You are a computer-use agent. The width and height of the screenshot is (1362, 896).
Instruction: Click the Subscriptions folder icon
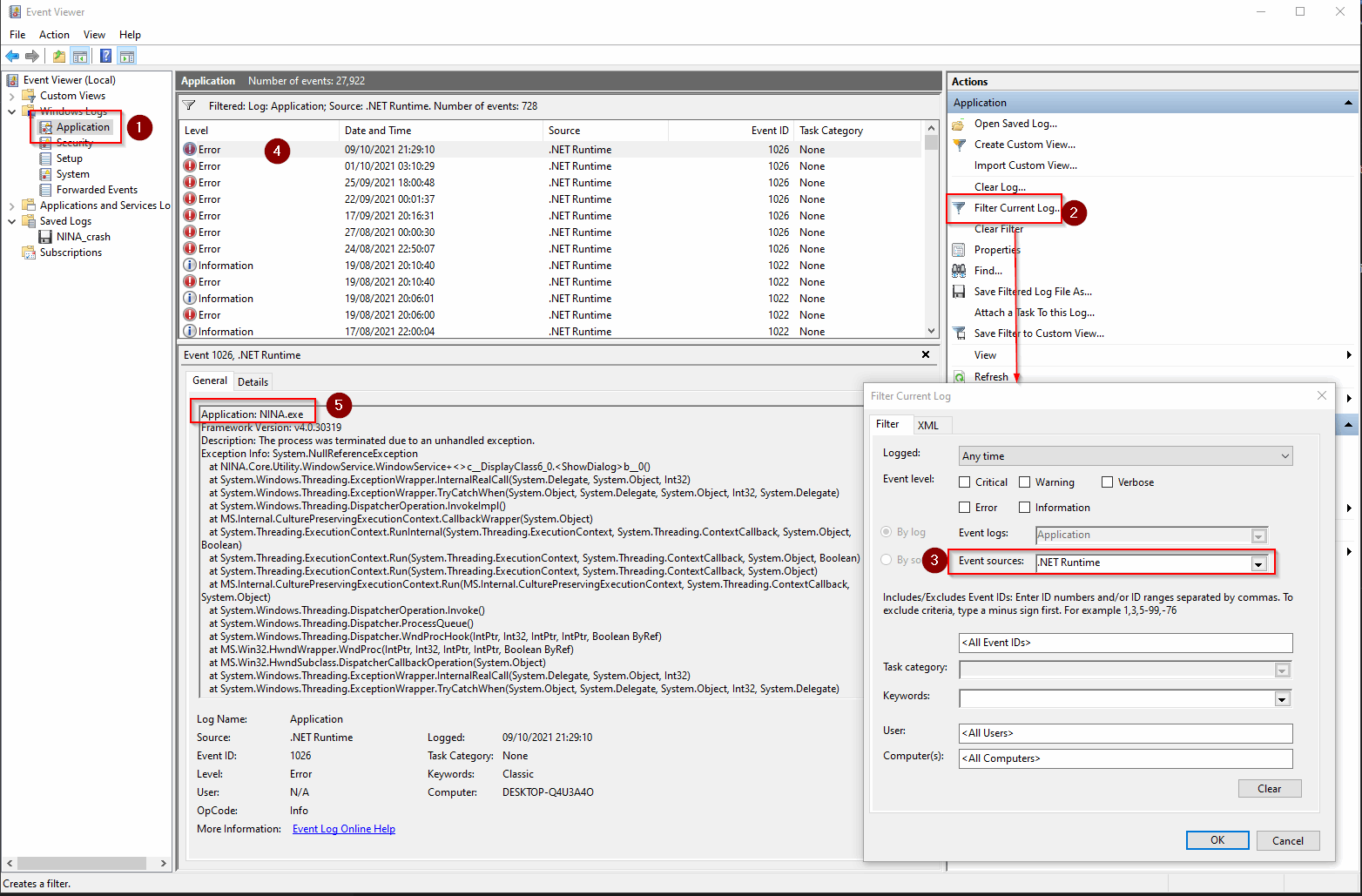(29, 253)
